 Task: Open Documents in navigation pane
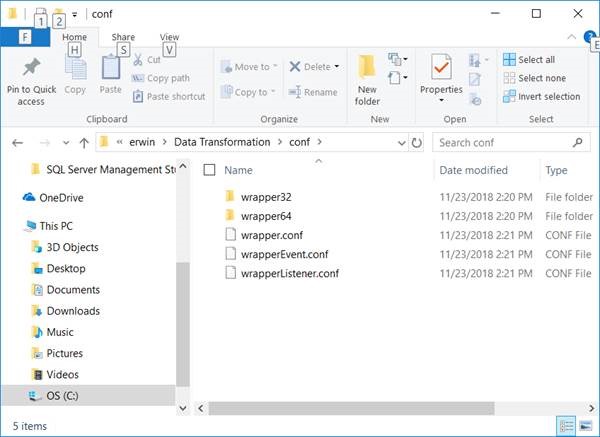click(66, 290)
